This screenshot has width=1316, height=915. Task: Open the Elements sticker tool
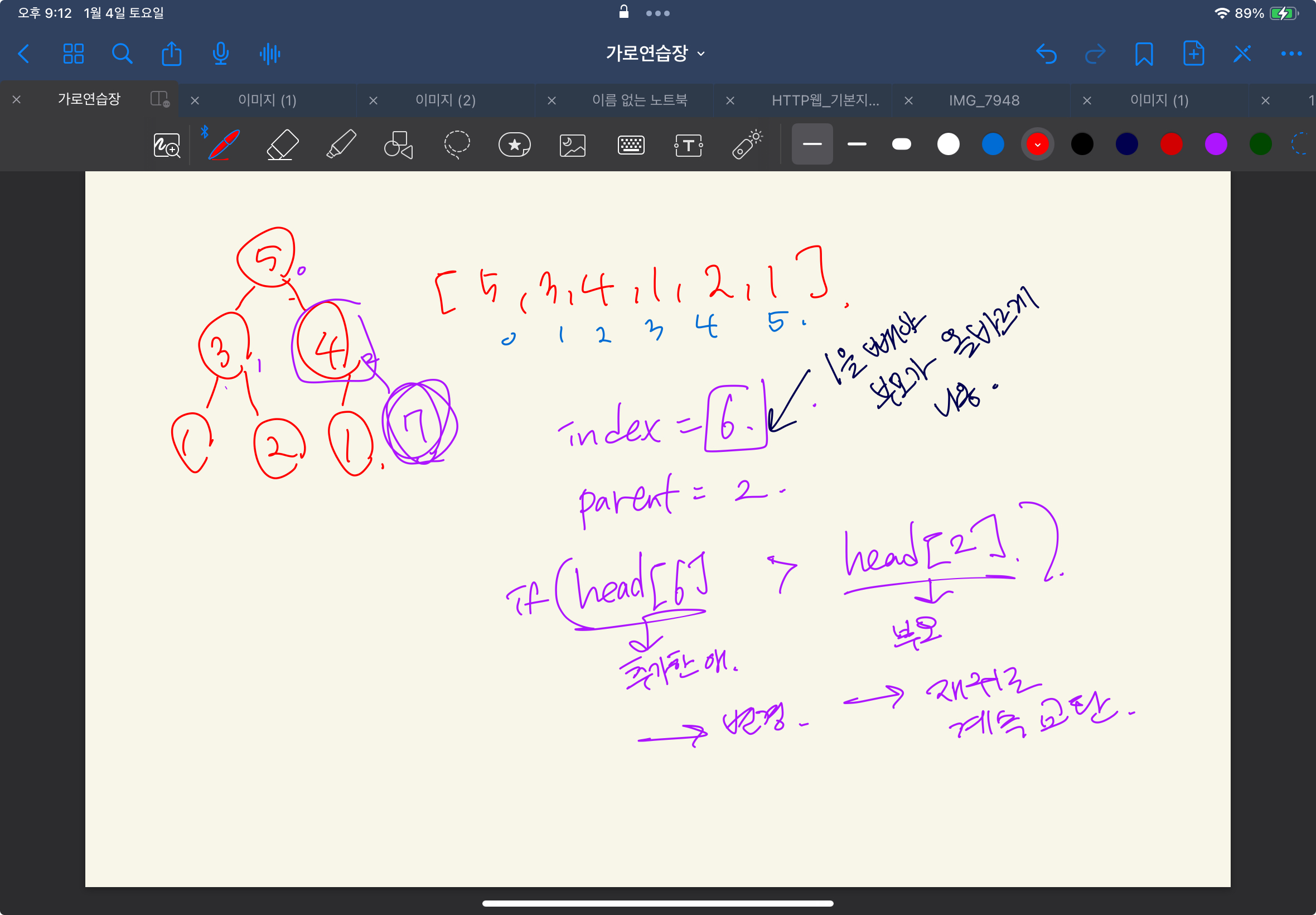(x=514, y=145)
